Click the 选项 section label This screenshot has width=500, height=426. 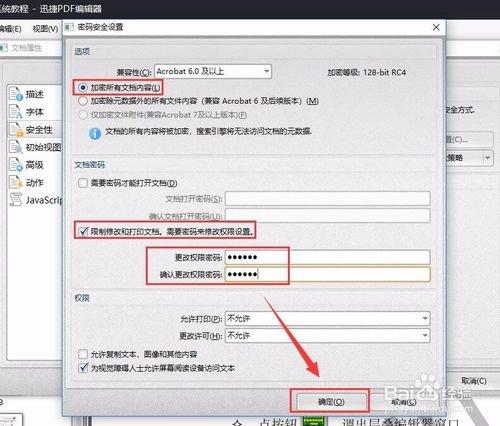[82, 52]
